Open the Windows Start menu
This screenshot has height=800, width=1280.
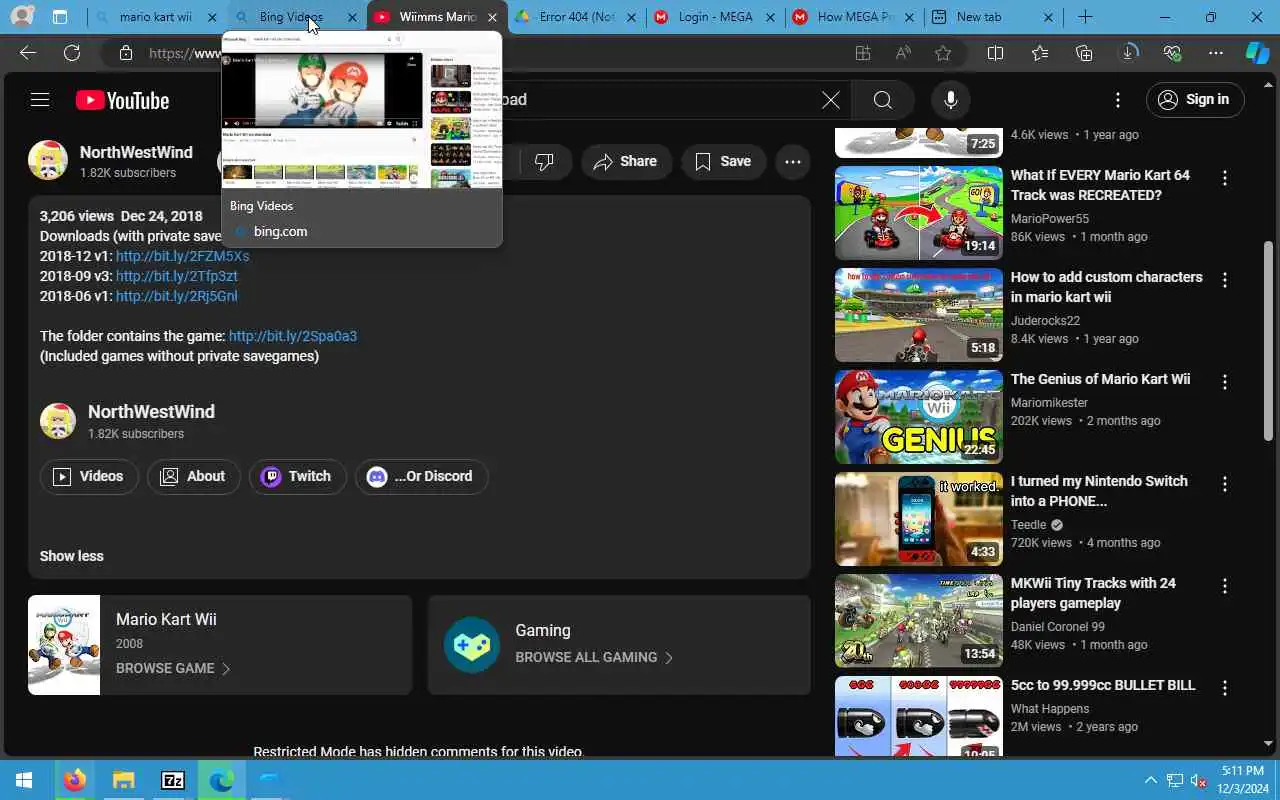(x=24, y=780)
